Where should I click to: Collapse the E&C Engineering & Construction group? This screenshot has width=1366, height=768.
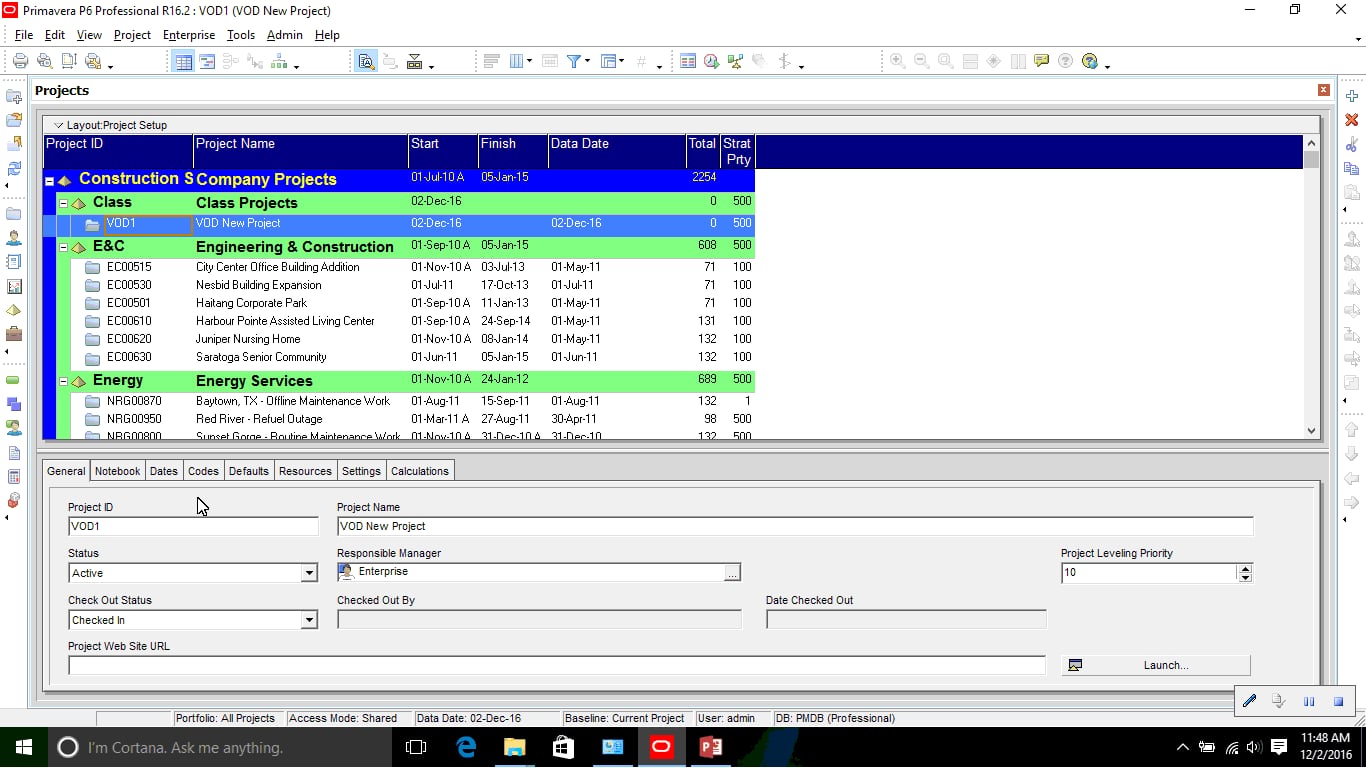(x=63, y=247)
